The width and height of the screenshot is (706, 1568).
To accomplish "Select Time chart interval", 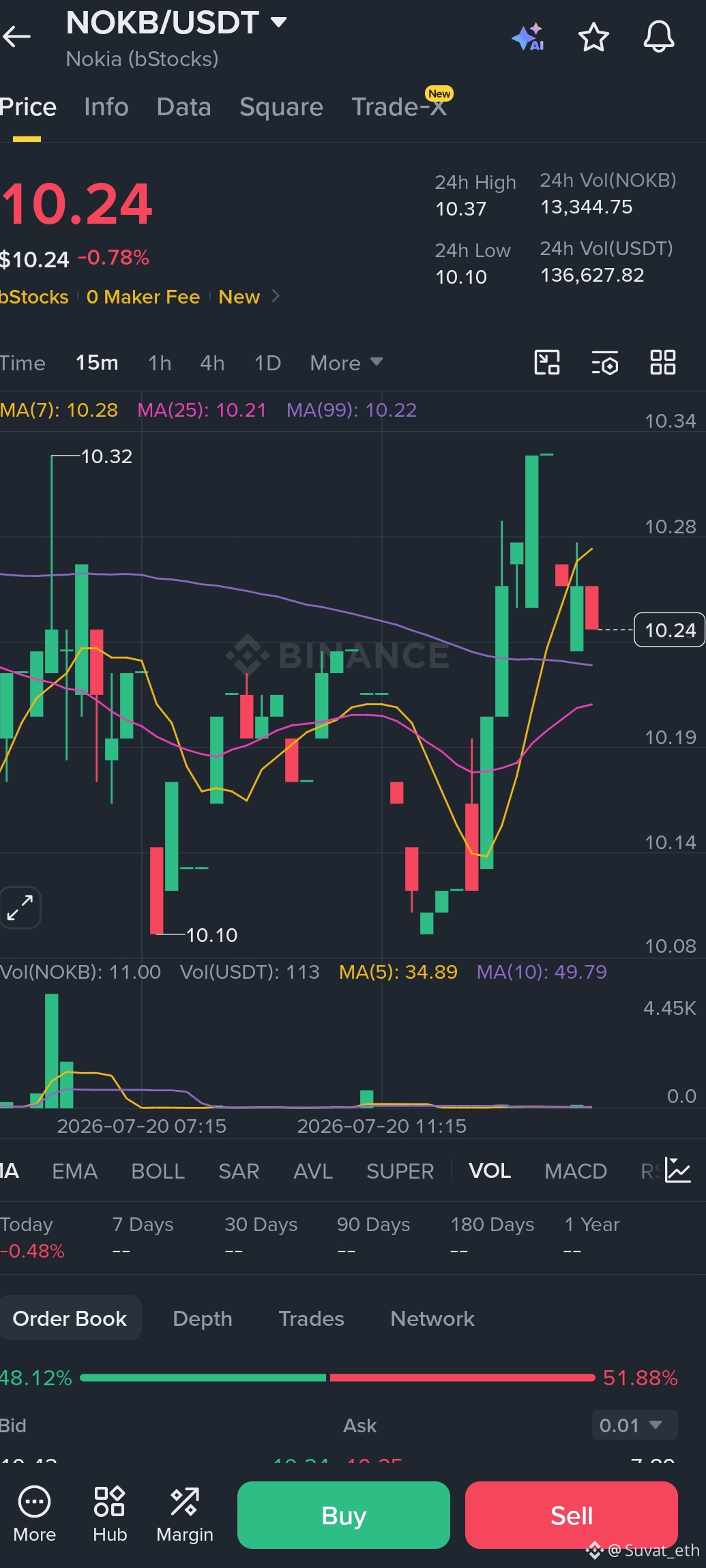I will 23,363.
